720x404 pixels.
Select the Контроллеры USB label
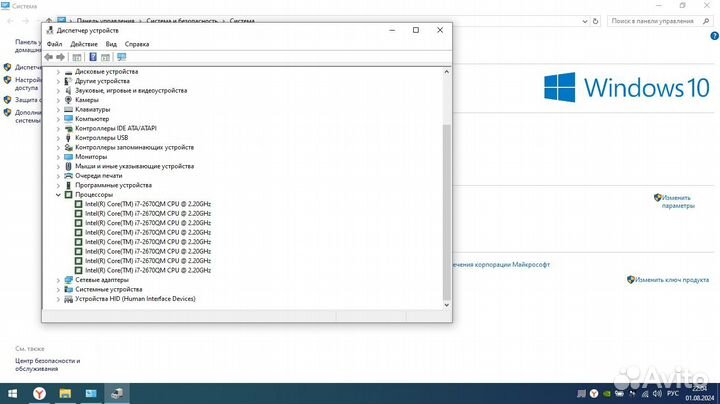(101, 138)
